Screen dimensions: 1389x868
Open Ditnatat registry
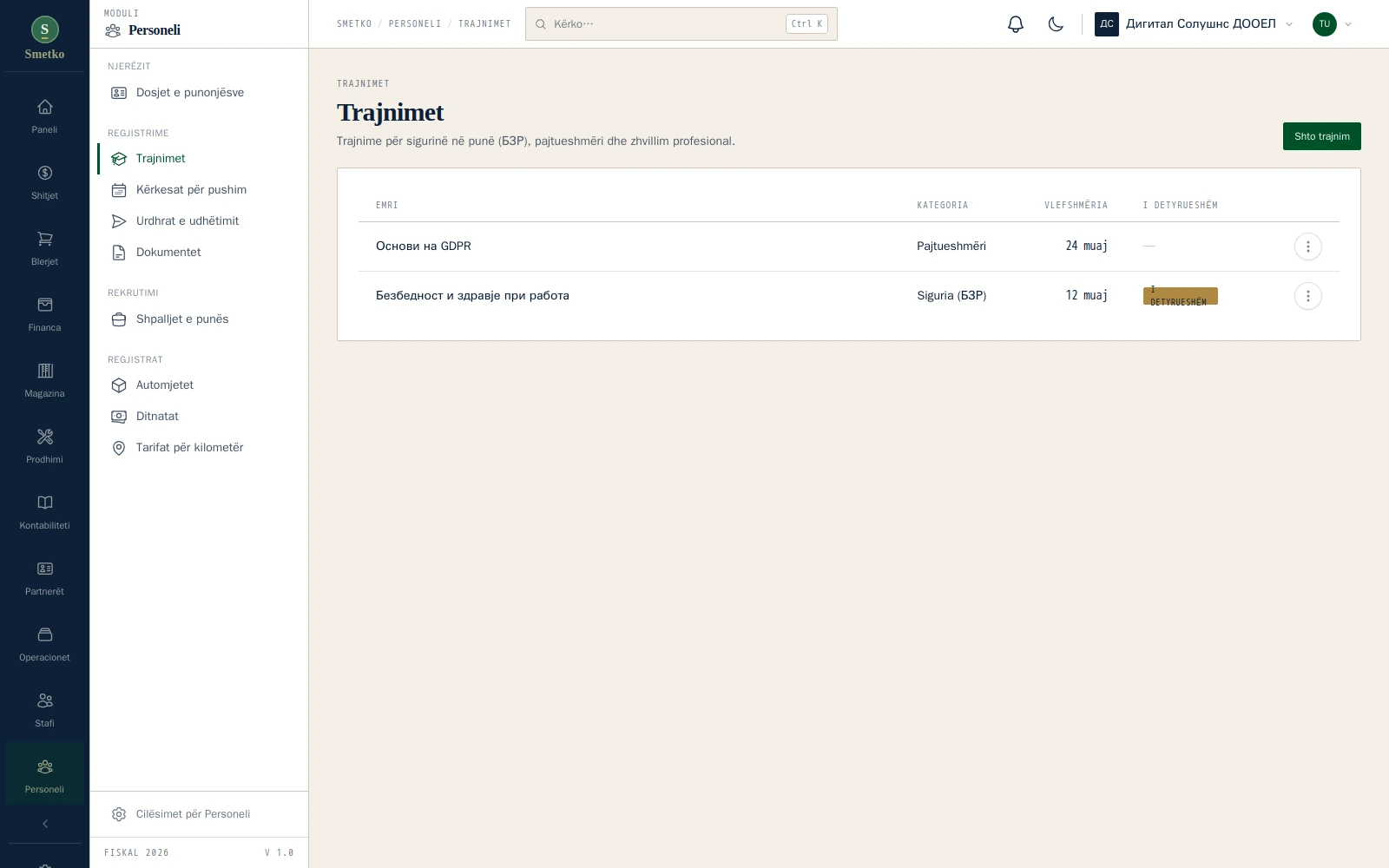(x=199, y=417)
